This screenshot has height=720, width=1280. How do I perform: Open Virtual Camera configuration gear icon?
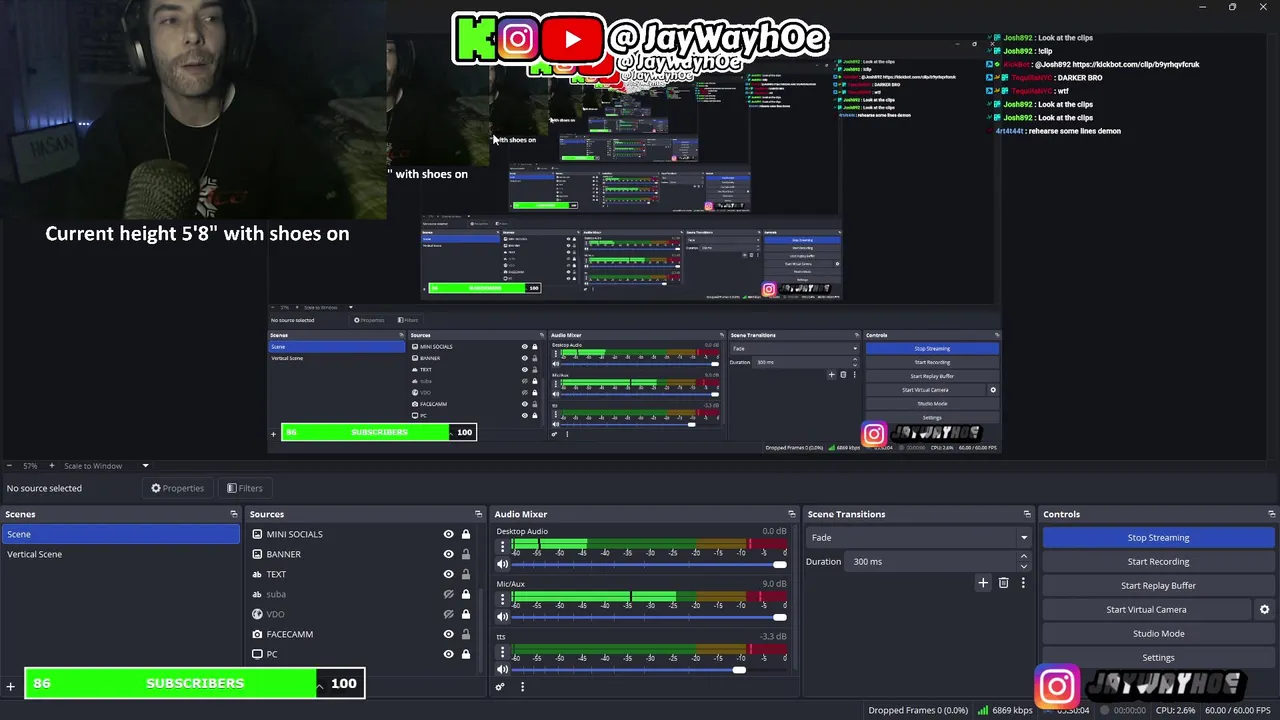tap(1264, 609)
